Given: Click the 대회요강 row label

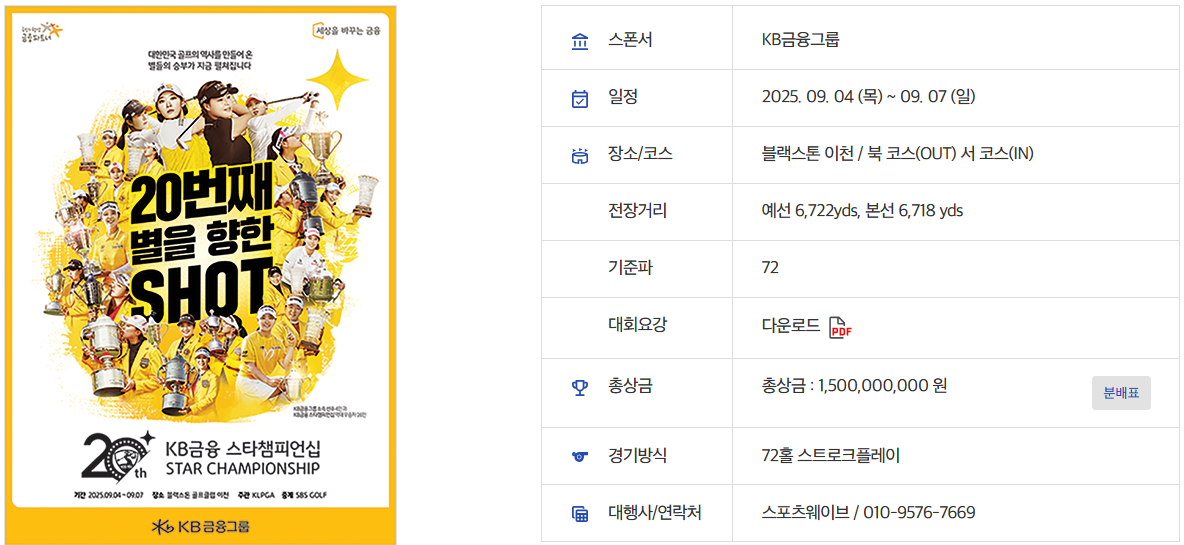Looking at the screenshot, I should coord(637,325).
